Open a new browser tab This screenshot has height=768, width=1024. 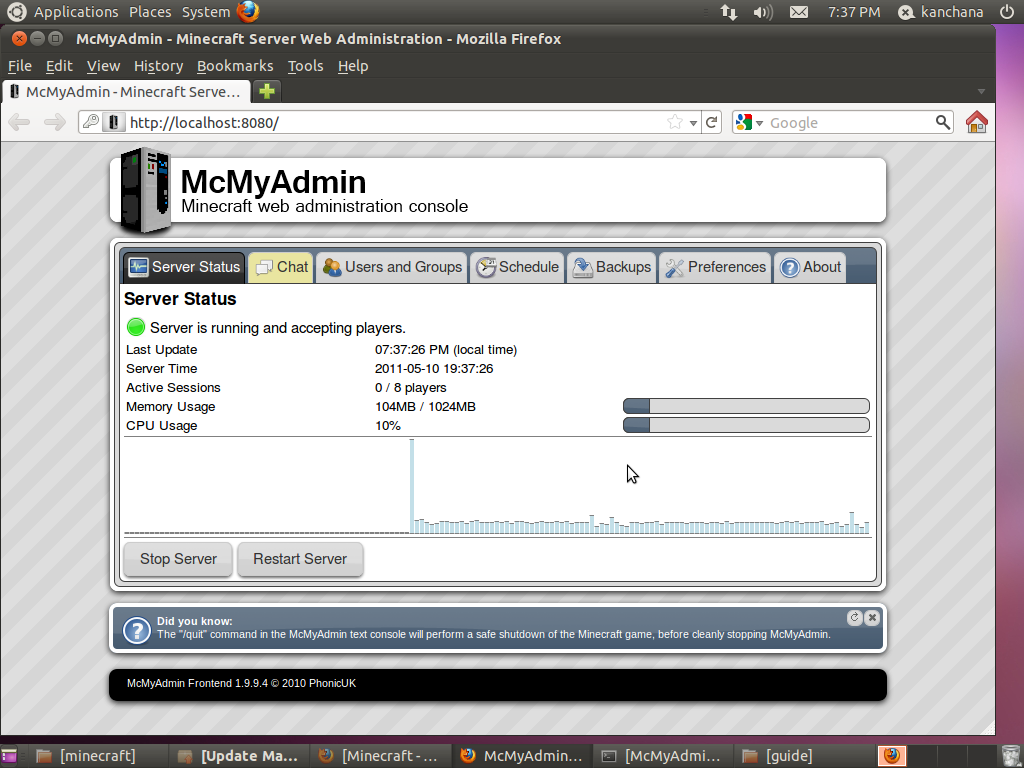pyautogui.click(x=266, y=91)
